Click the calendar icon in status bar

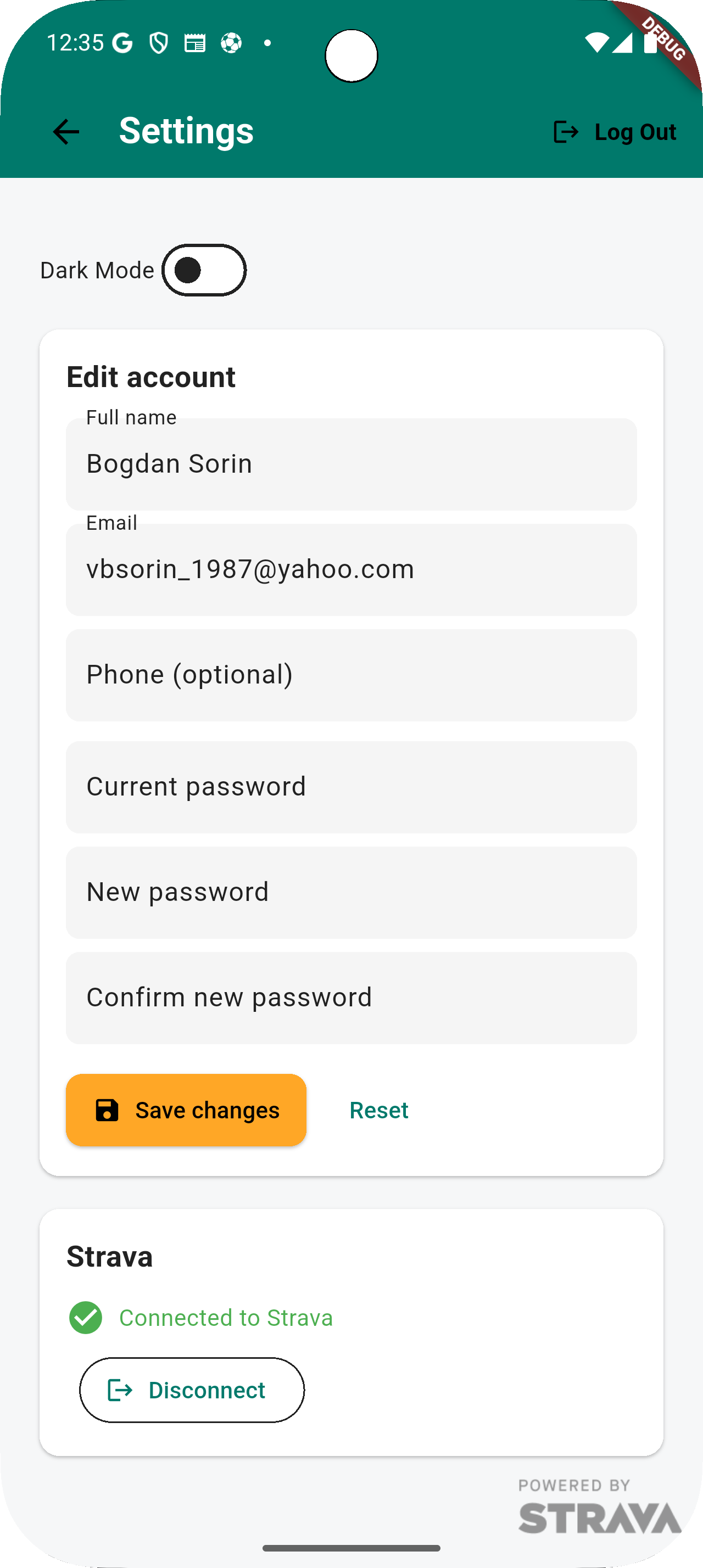coord(195,43)
